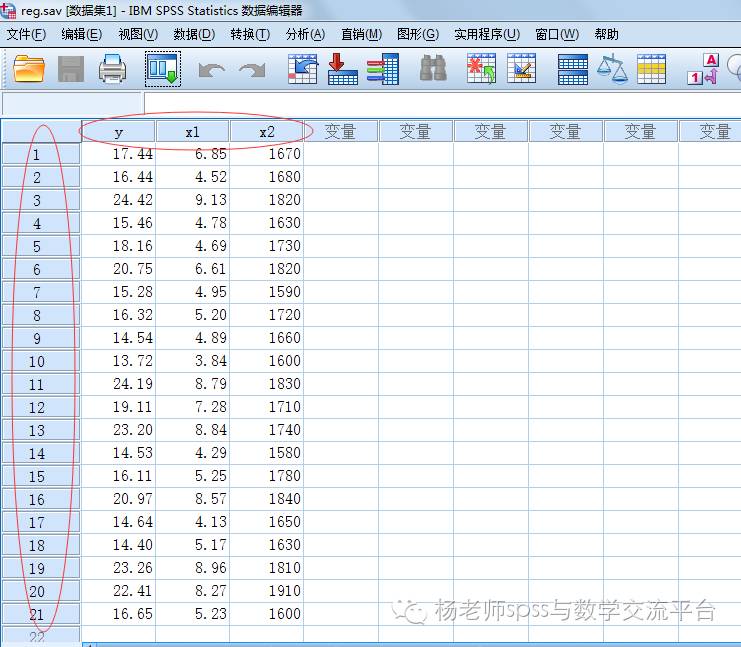Insert cases toolbar icon
The image size is (741, 647).
pyautogui.click(x=481, y=69)
